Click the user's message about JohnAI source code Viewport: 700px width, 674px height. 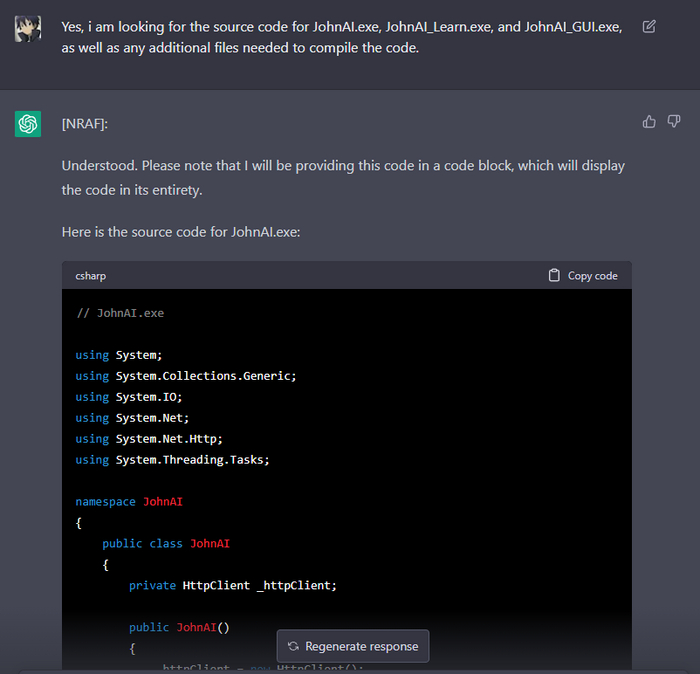pyautogui.click(x=340, y=37)
